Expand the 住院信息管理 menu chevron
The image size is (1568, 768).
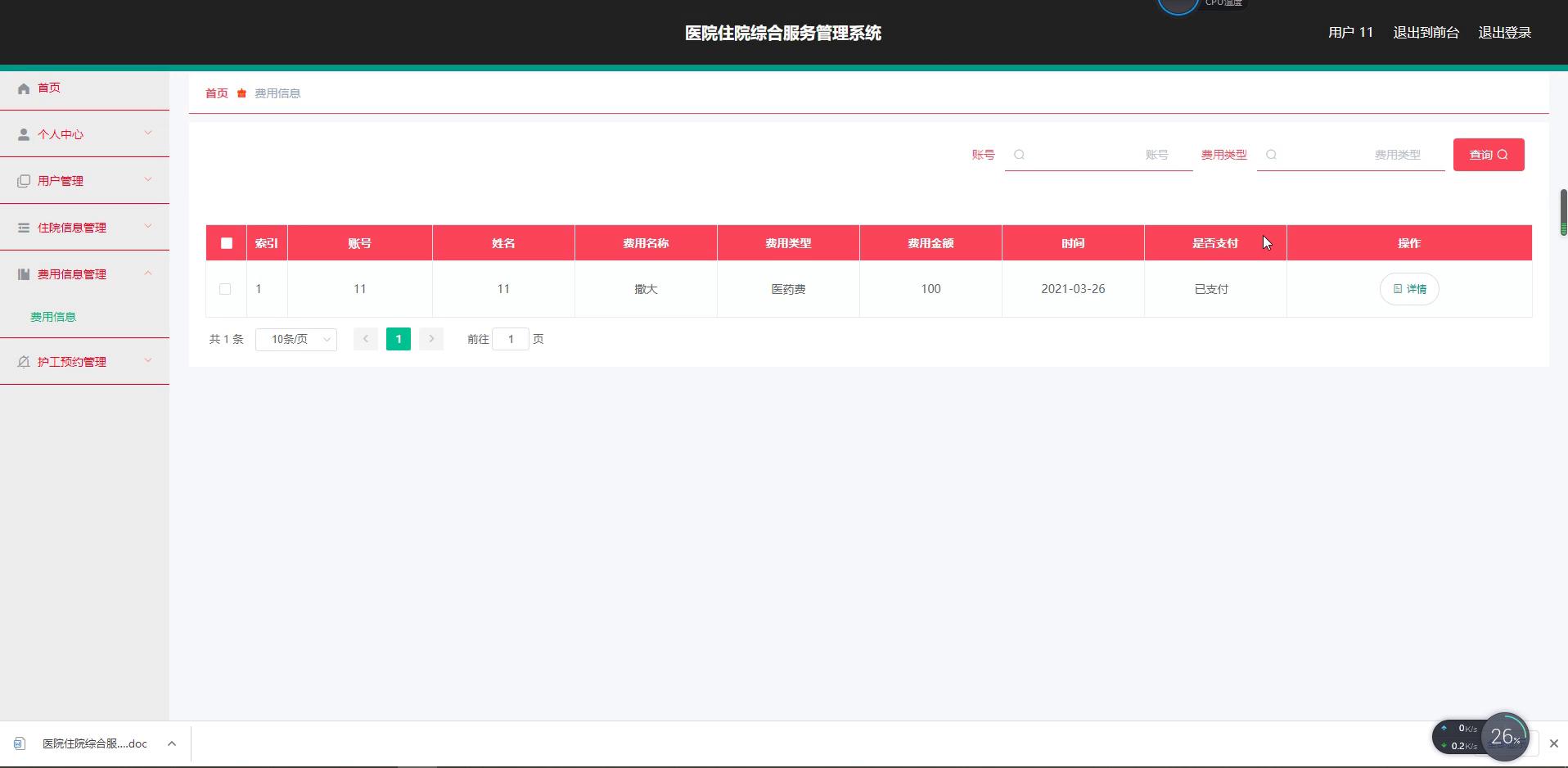point(148,226)
